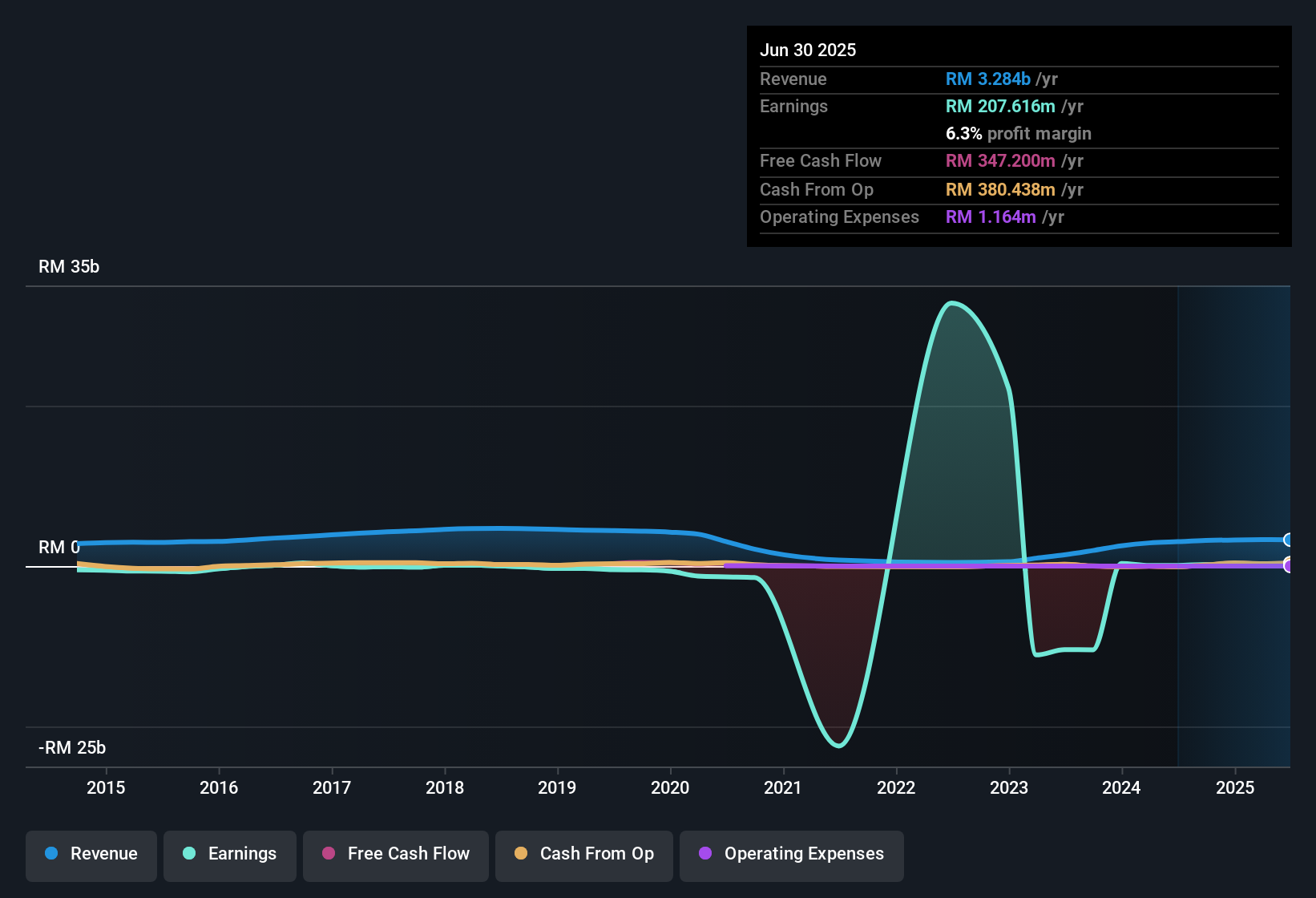Viewport: 1316px width, 898px height.
Task: Click the blue Revenue legend dot
Action: pyautogui.click(x=51, y=854)
